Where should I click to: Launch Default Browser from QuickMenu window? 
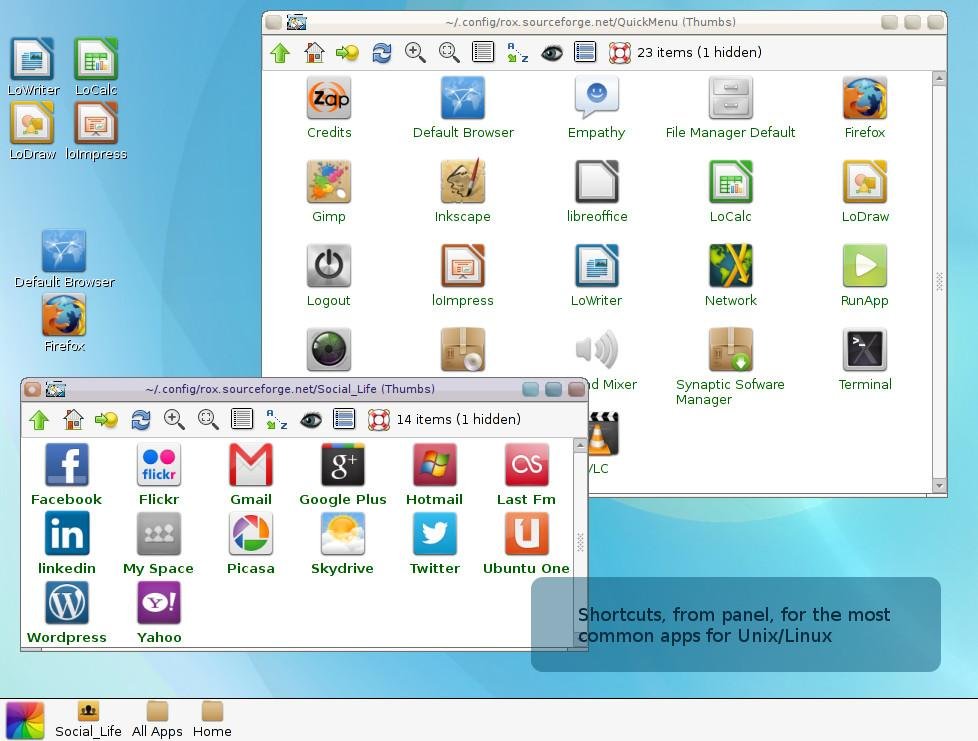click(463, 98)
